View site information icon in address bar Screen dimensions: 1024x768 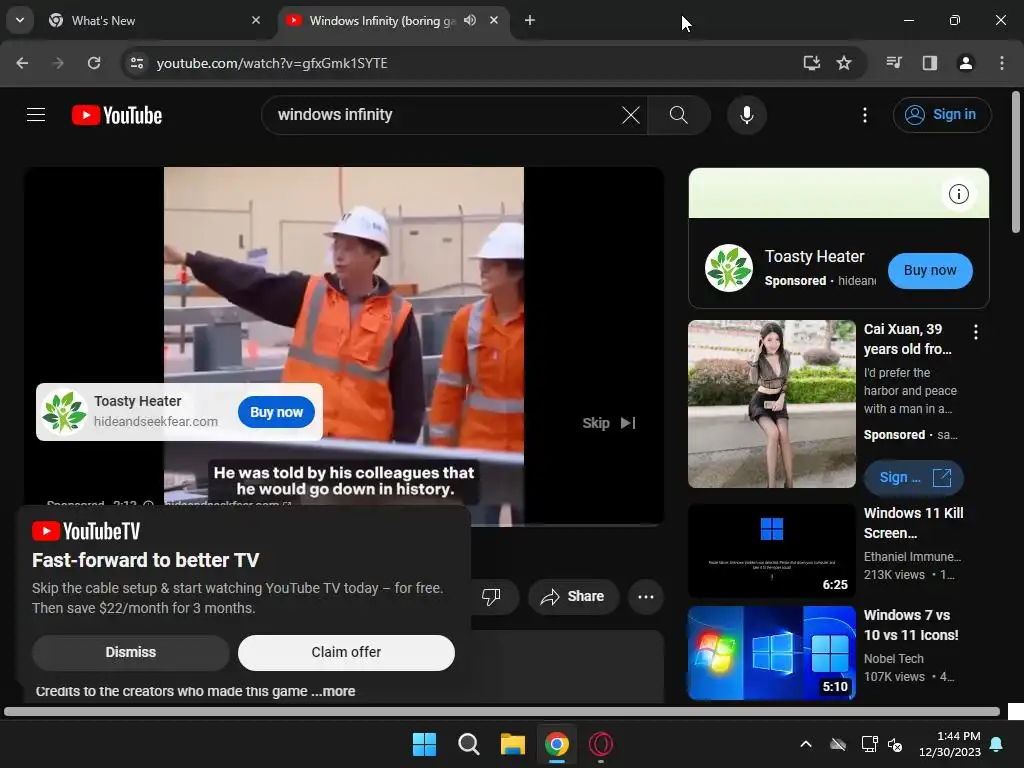[137, 63]
